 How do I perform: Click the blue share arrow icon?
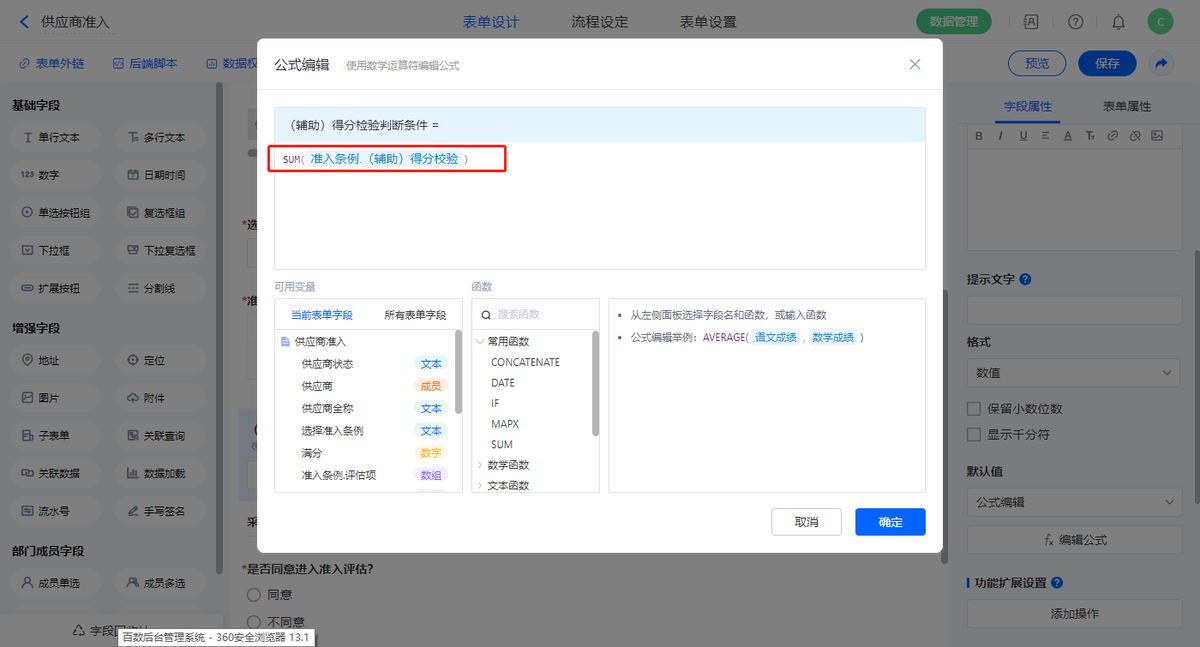[1161, 63]
